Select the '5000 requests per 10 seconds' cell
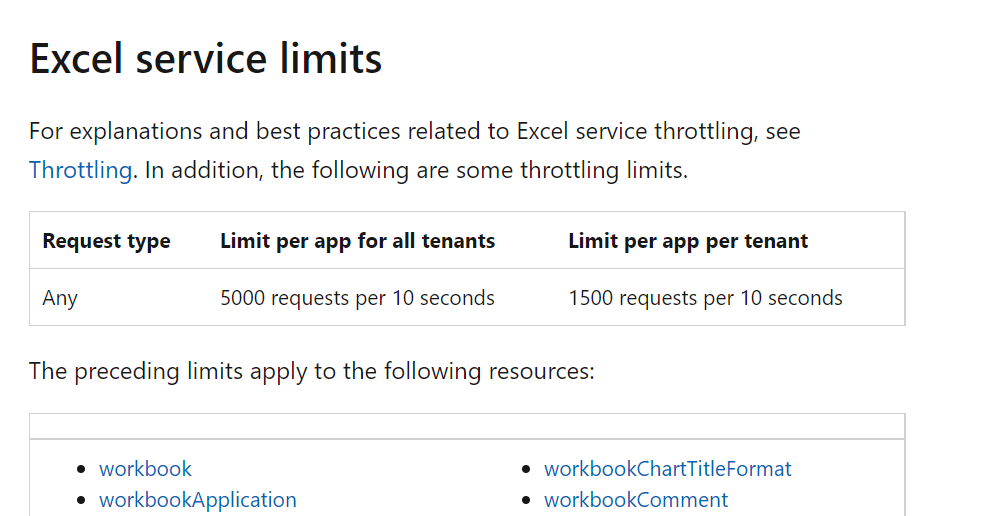This screenshot has height=516, width=983. (357, 298)
